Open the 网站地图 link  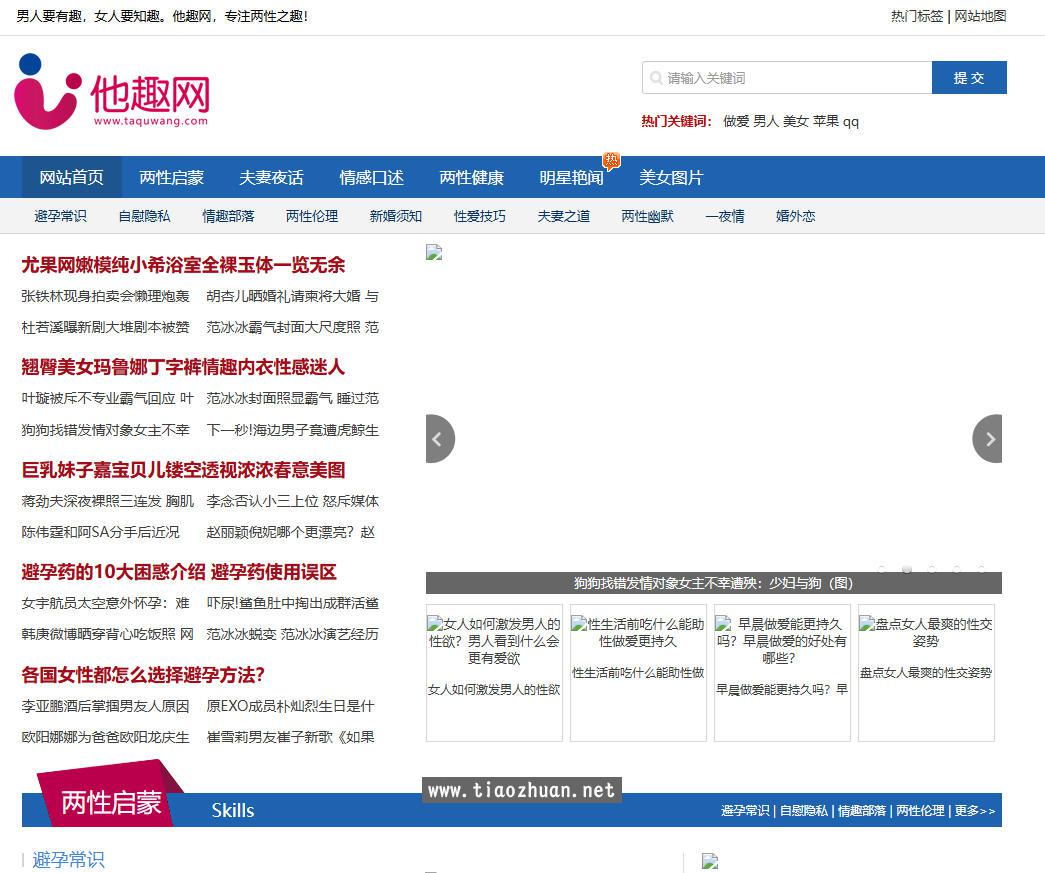(981, 16)
